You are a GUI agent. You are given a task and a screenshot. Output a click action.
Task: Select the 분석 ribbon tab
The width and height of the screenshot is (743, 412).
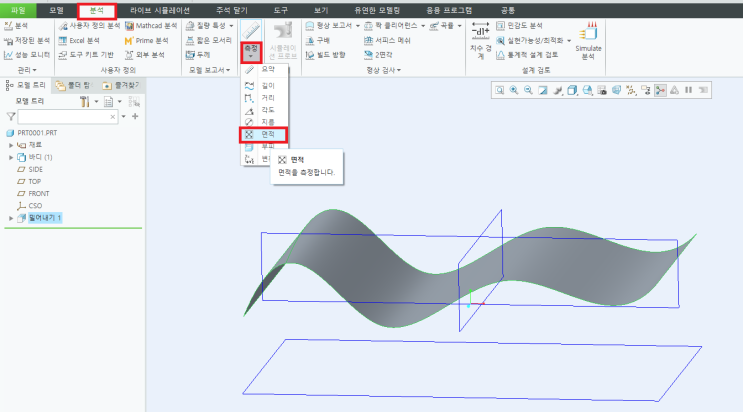[97, 10]
